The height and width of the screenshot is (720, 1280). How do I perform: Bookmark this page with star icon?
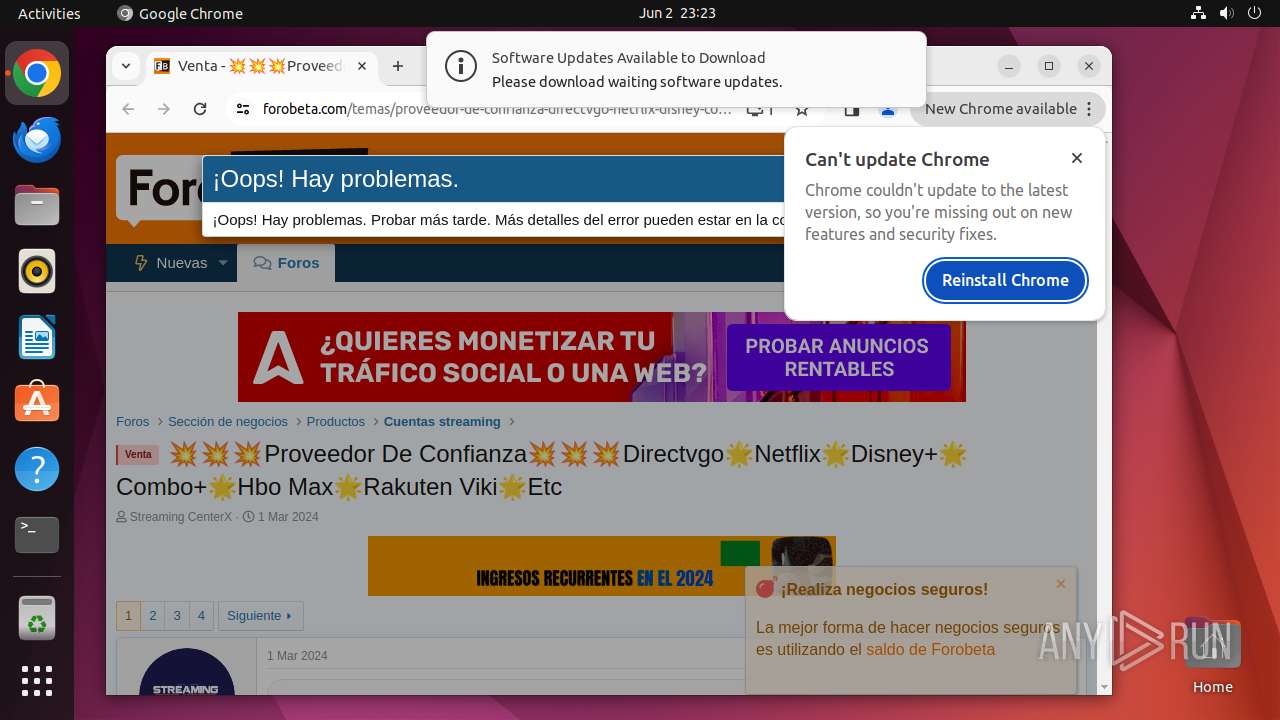click(x=802, y=109)
